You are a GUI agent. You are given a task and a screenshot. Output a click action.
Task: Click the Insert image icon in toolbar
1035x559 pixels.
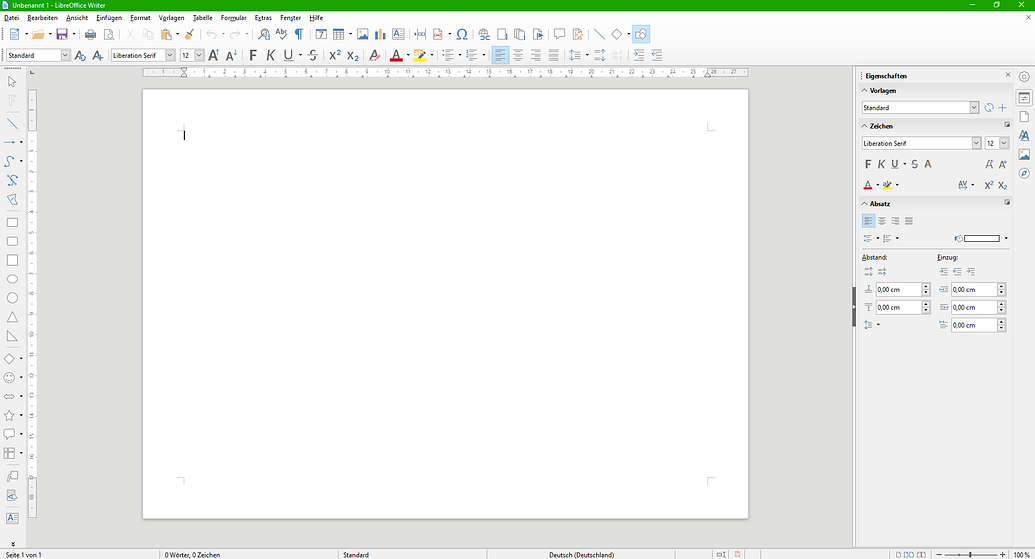[362, 34]
